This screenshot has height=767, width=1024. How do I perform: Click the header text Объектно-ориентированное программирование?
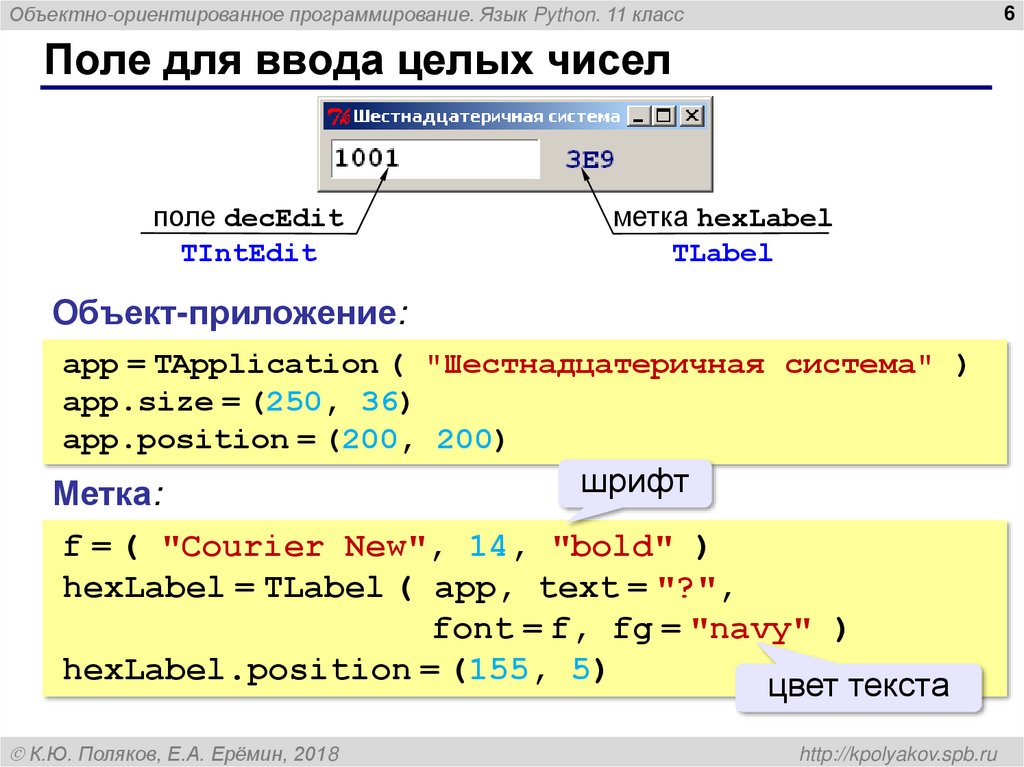coord(240,14)
